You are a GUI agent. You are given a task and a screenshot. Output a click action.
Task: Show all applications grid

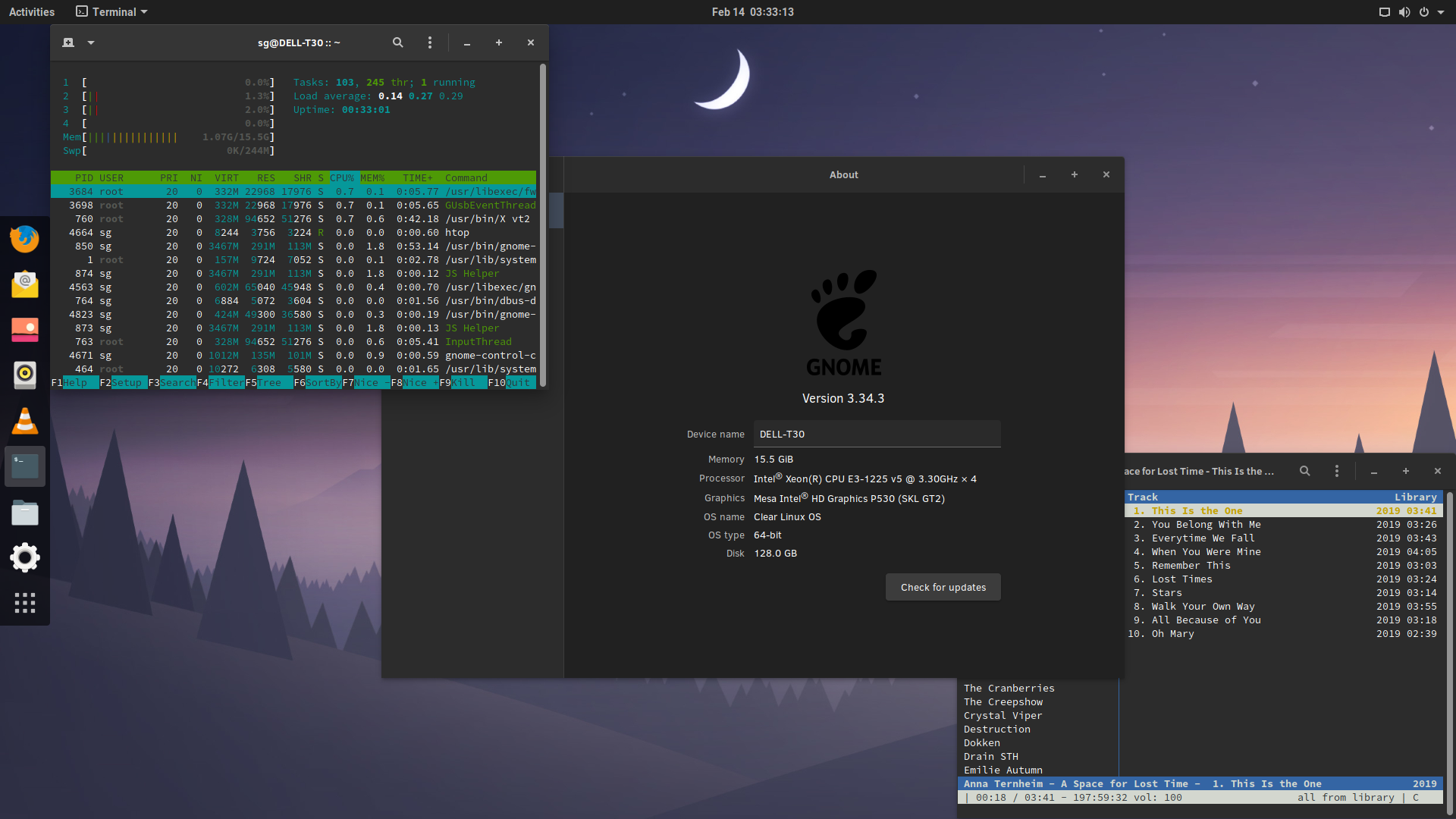click(x=24, y=603)
